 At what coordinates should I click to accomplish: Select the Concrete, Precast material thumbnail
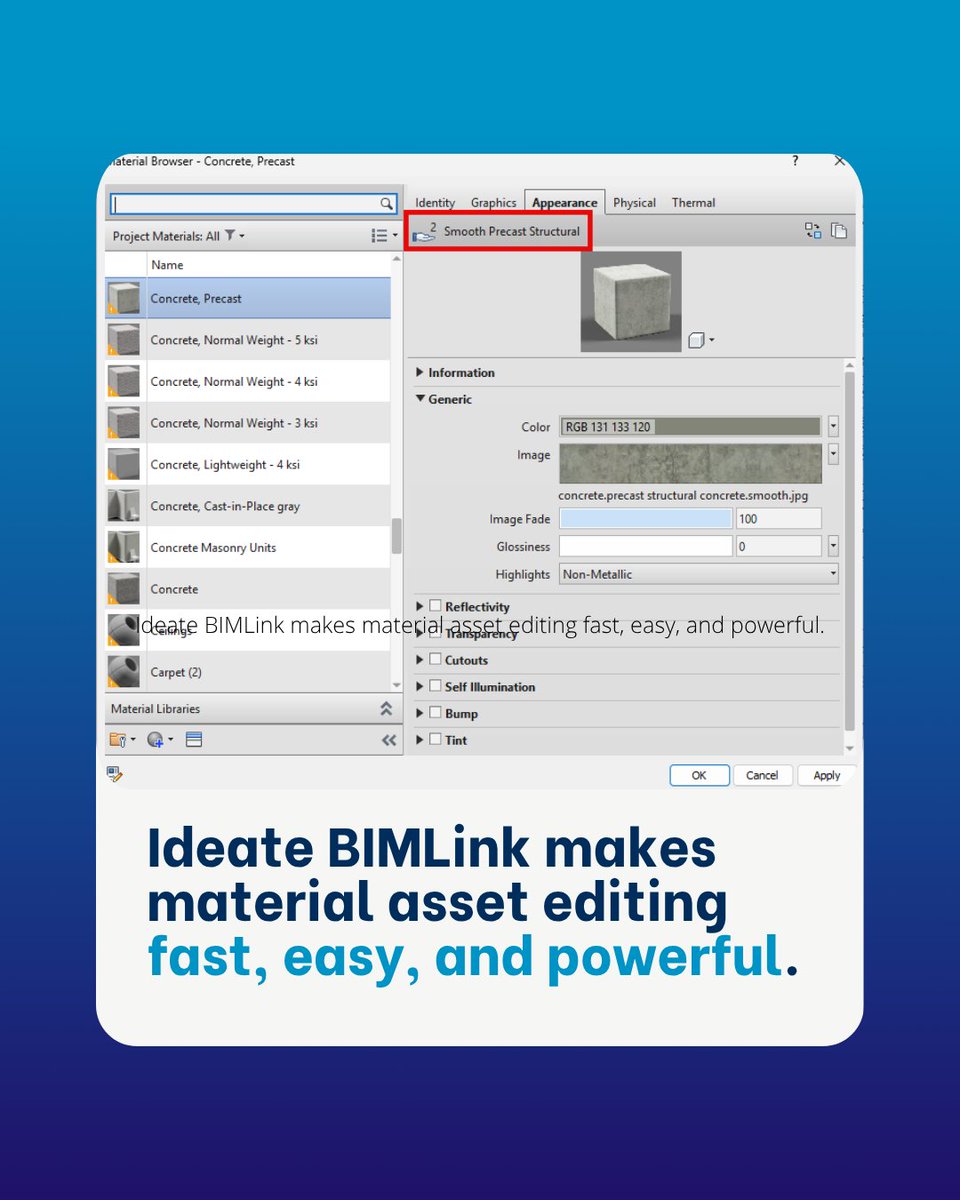(124, 299)
